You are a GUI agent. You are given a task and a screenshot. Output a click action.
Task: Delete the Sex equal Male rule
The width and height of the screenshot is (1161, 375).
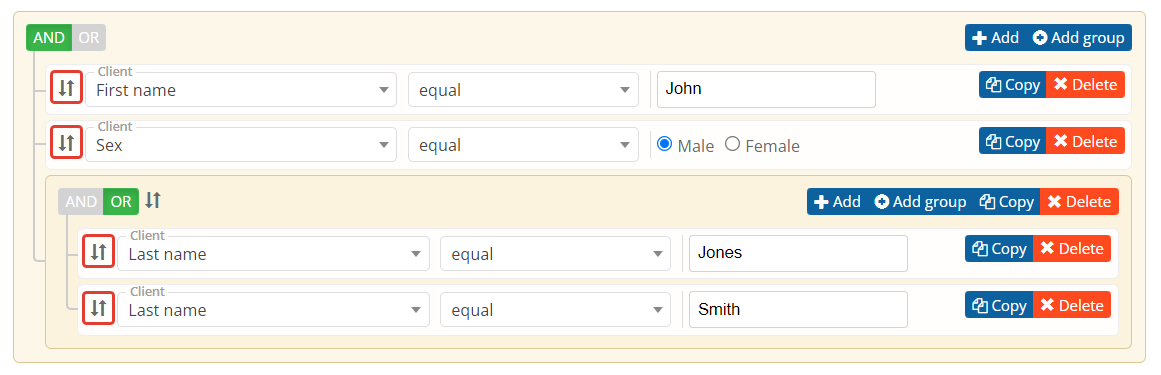pyautogui.click(x=1085, y=141)
